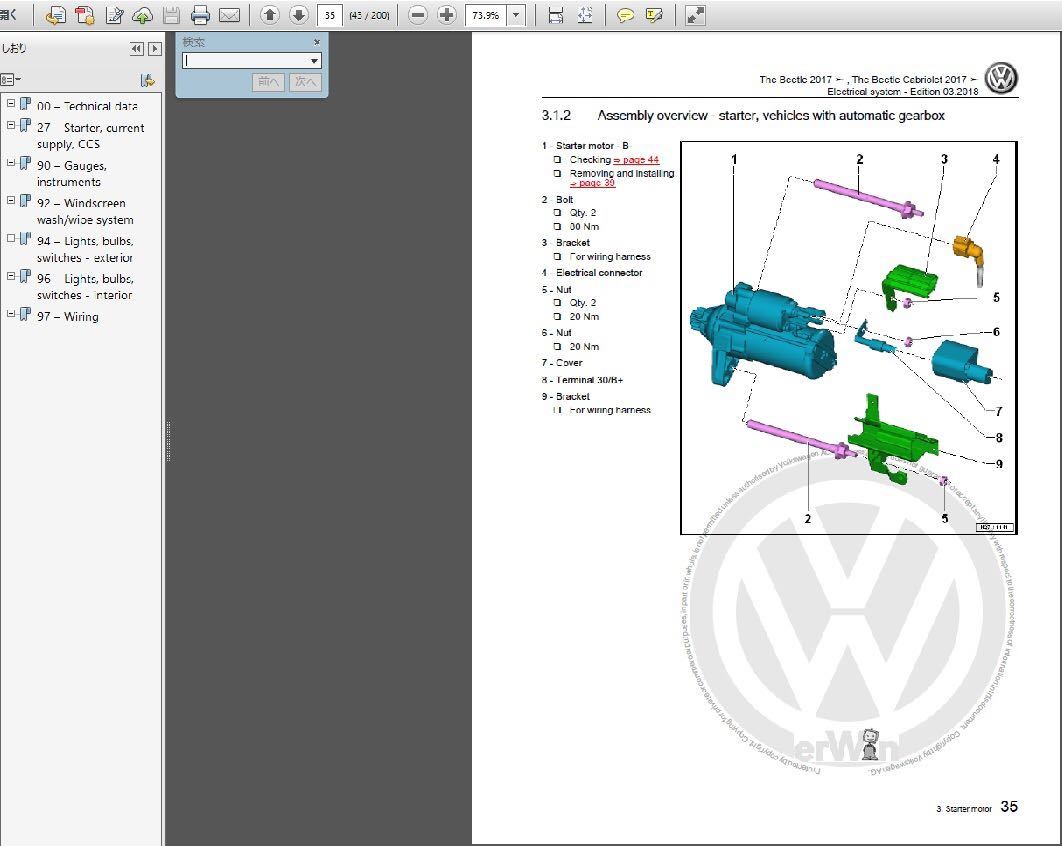Image resolution: width=1062 pixels, height=846 pixels.
Task: Click the save floppy disk icon
Action: pos(171,15)
